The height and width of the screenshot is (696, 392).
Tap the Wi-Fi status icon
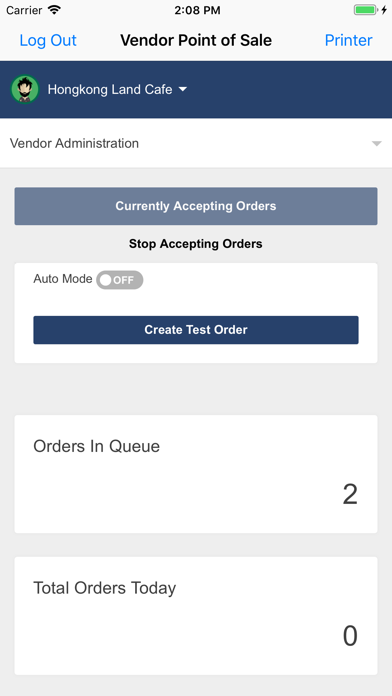[x=54, y=10]
